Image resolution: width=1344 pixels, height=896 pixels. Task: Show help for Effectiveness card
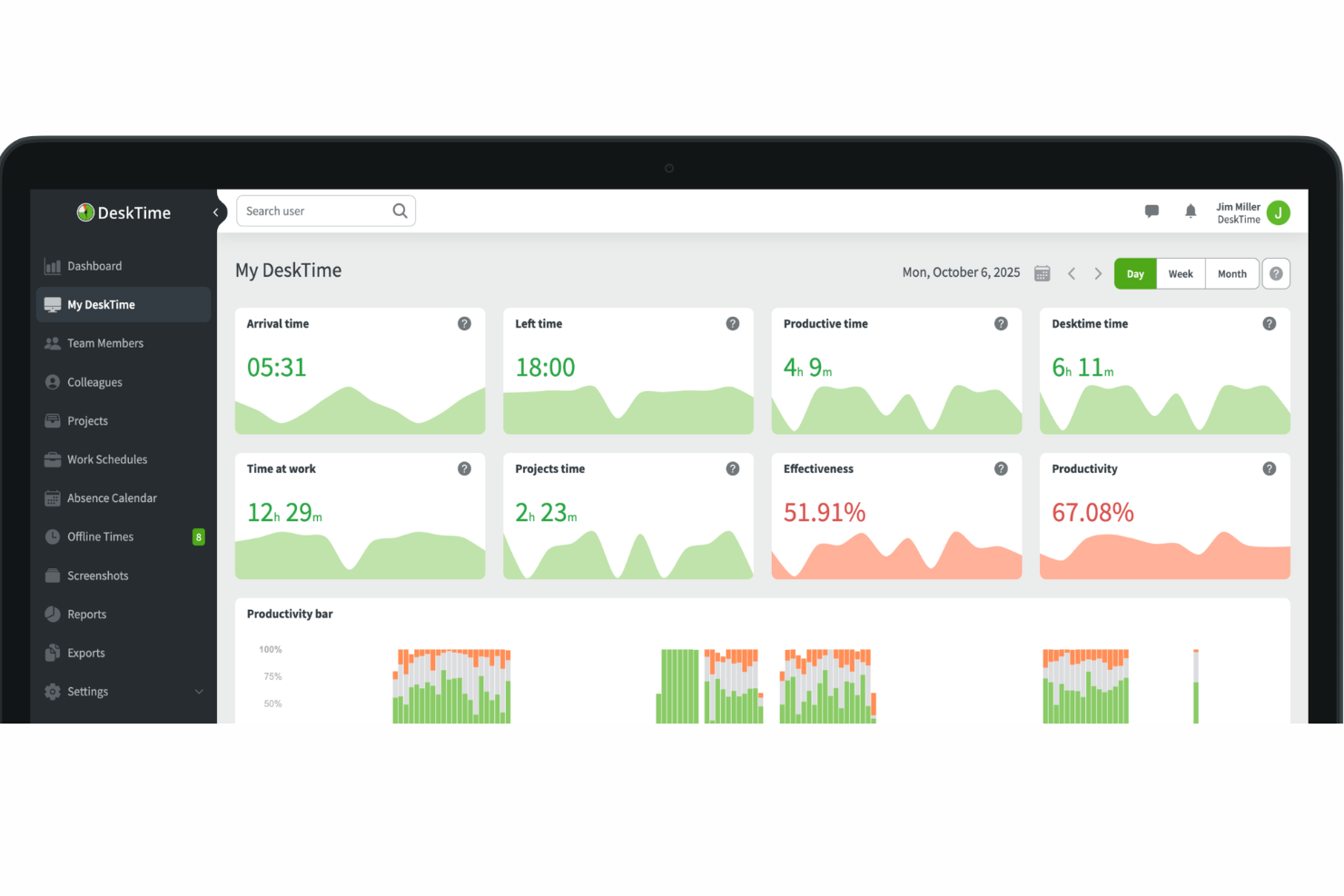(1001, 469)
